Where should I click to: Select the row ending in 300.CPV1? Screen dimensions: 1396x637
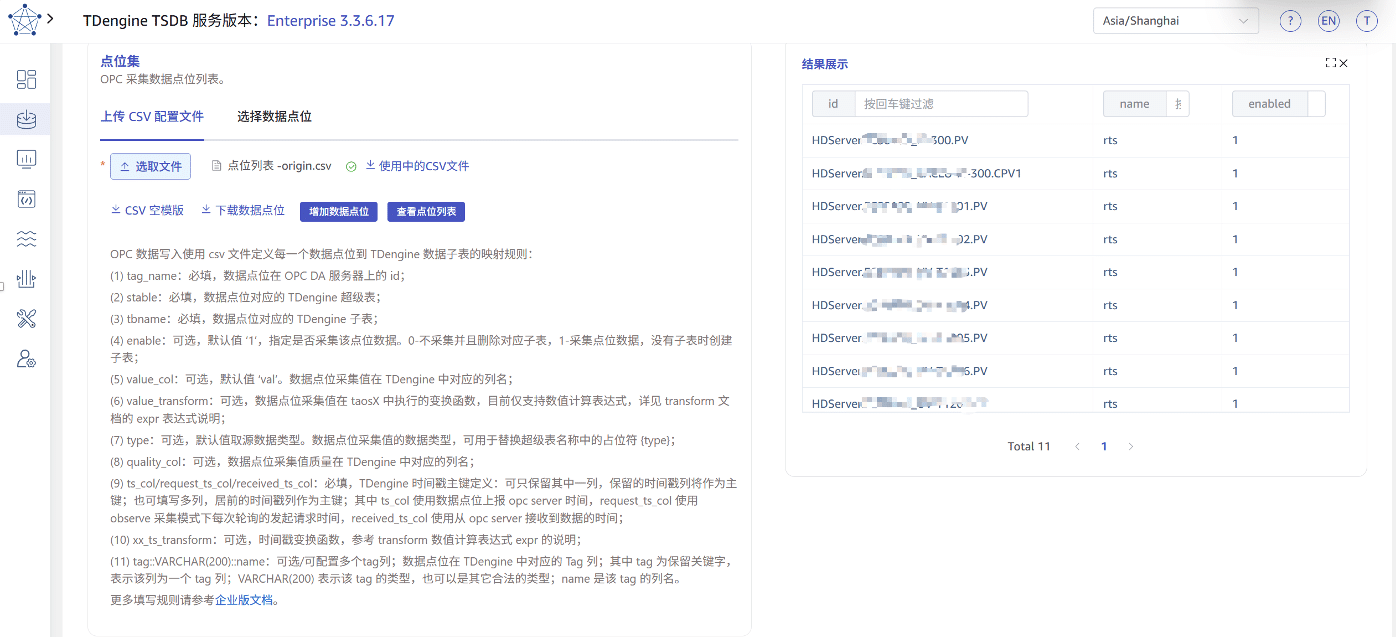click(x=1075, y=173)
